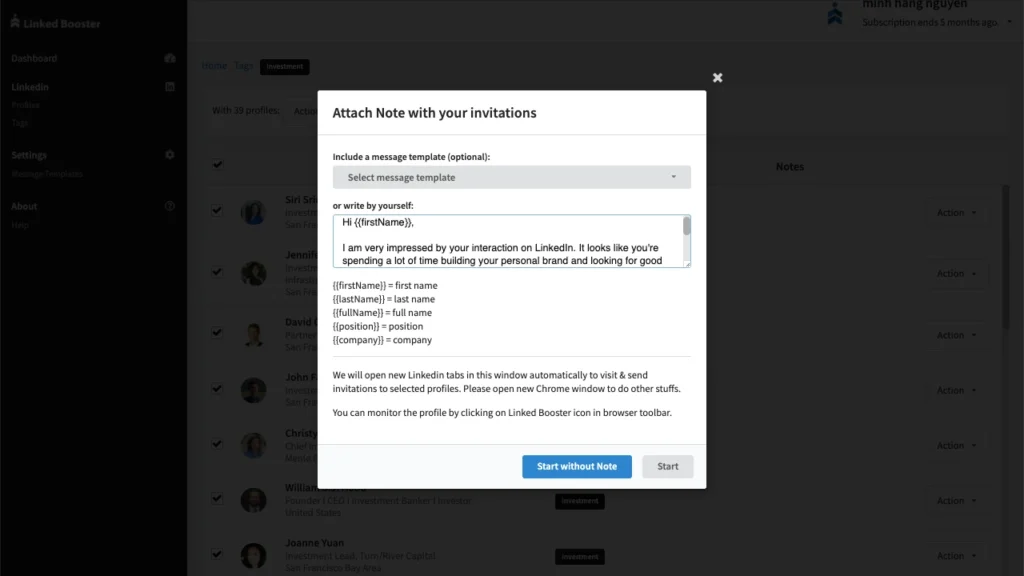Open Joanne Yuan's profile picture

[x=254, y=554]
